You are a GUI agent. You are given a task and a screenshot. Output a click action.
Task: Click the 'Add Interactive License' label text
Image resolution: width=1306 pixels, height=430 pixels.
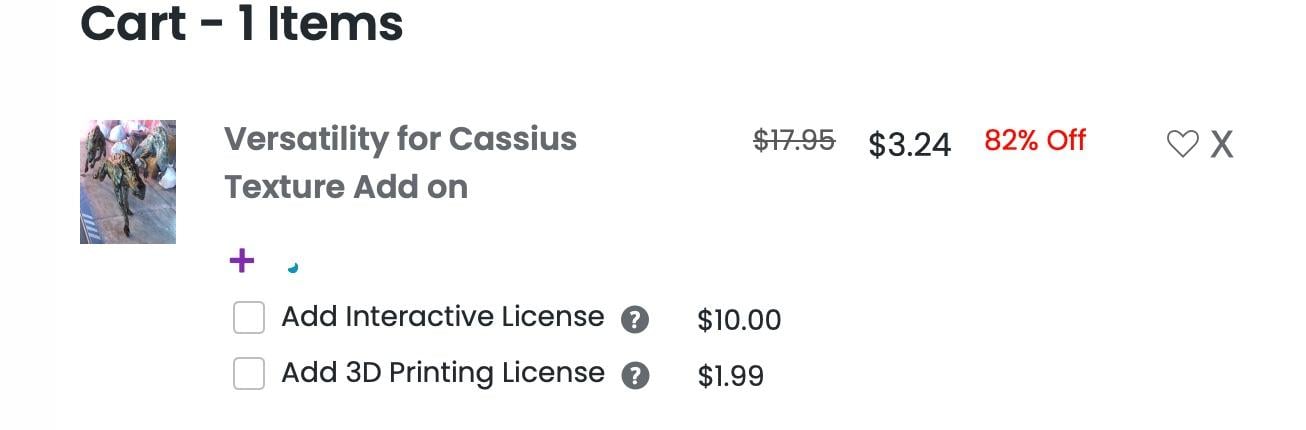click(442, 318)
